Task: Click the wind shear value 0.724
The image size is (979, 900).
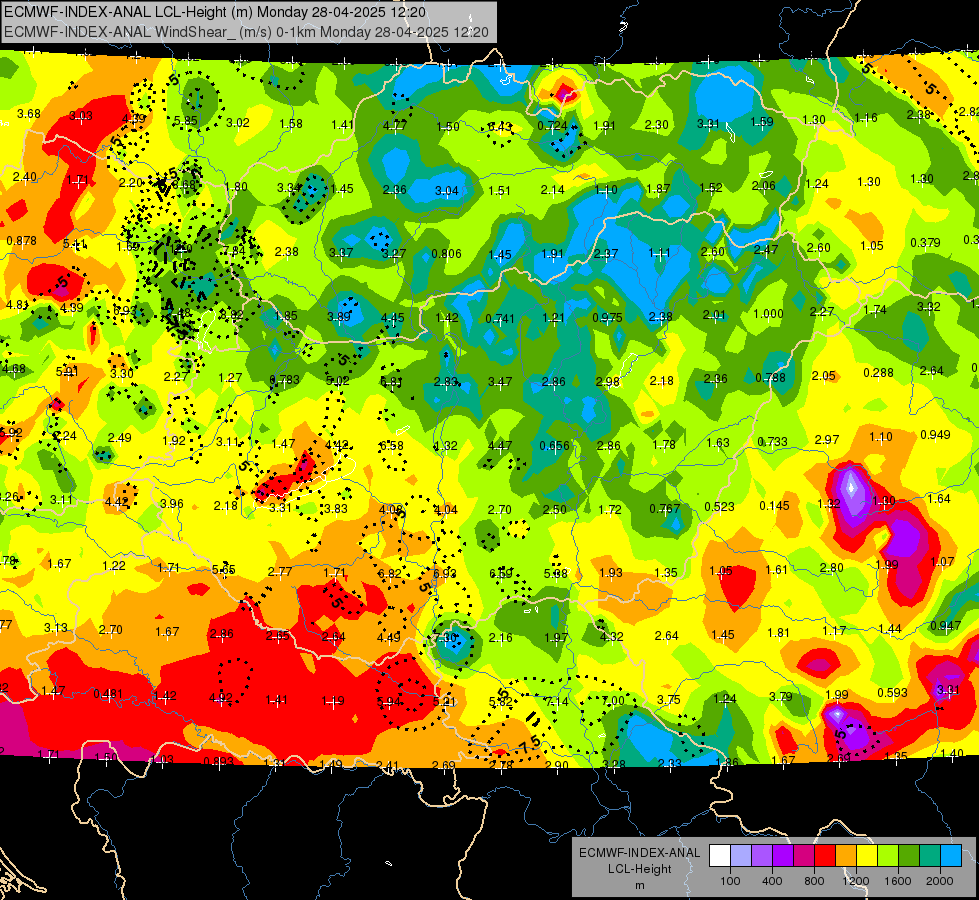Action: [552, 126]
